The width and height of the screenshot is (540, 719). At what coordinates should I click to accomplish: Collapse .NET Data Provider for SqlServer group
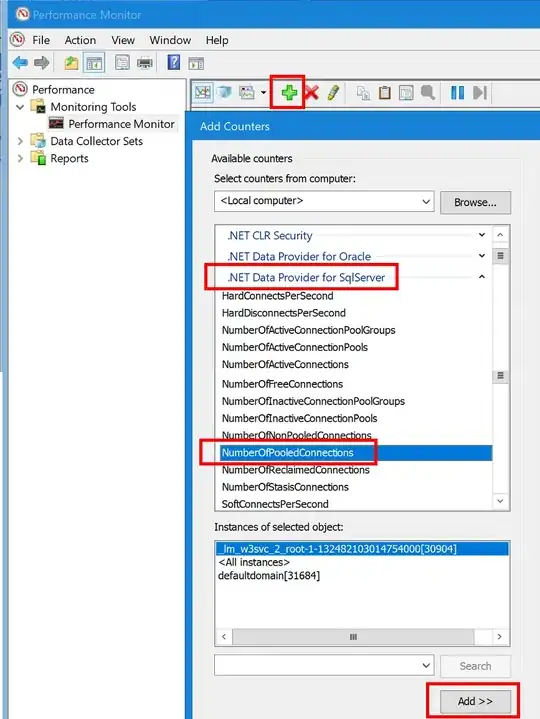coord(482,277)
